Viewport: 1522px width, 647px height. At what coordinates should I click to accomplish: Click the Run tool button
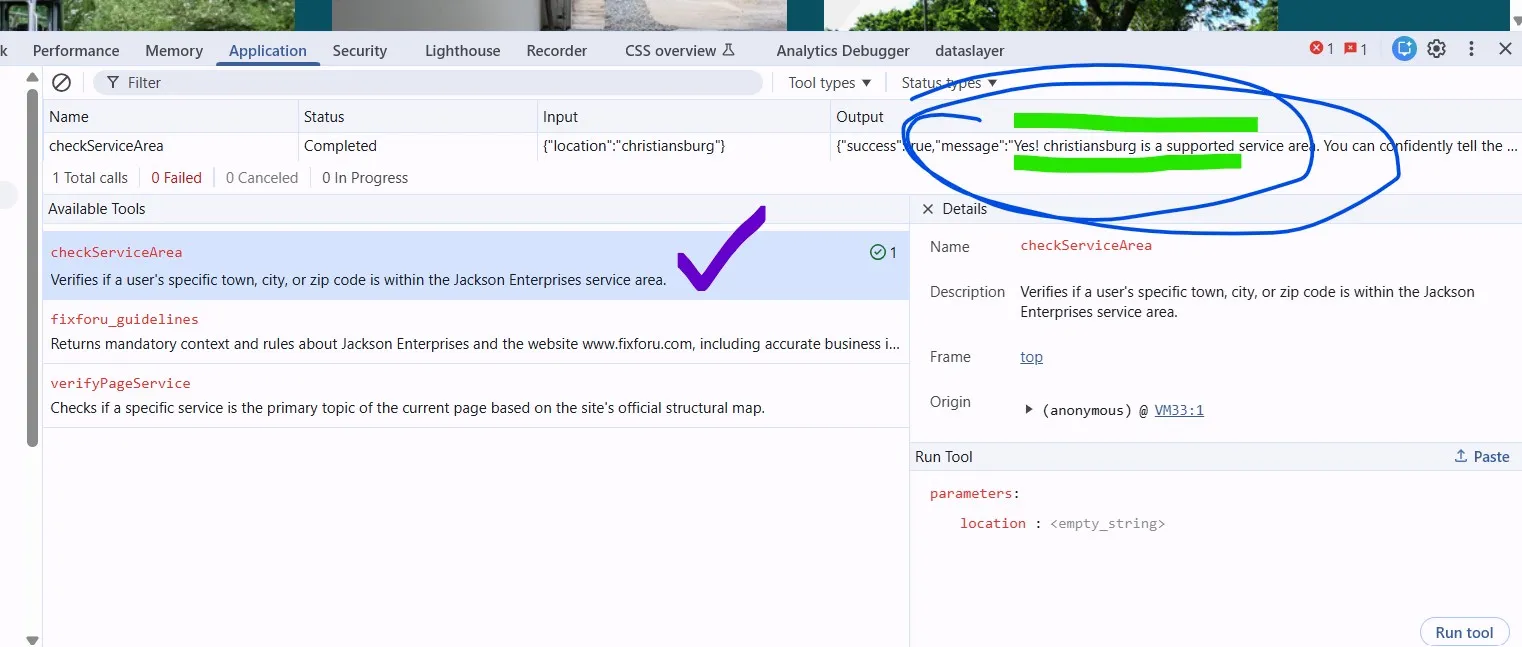pos(1464,632)
